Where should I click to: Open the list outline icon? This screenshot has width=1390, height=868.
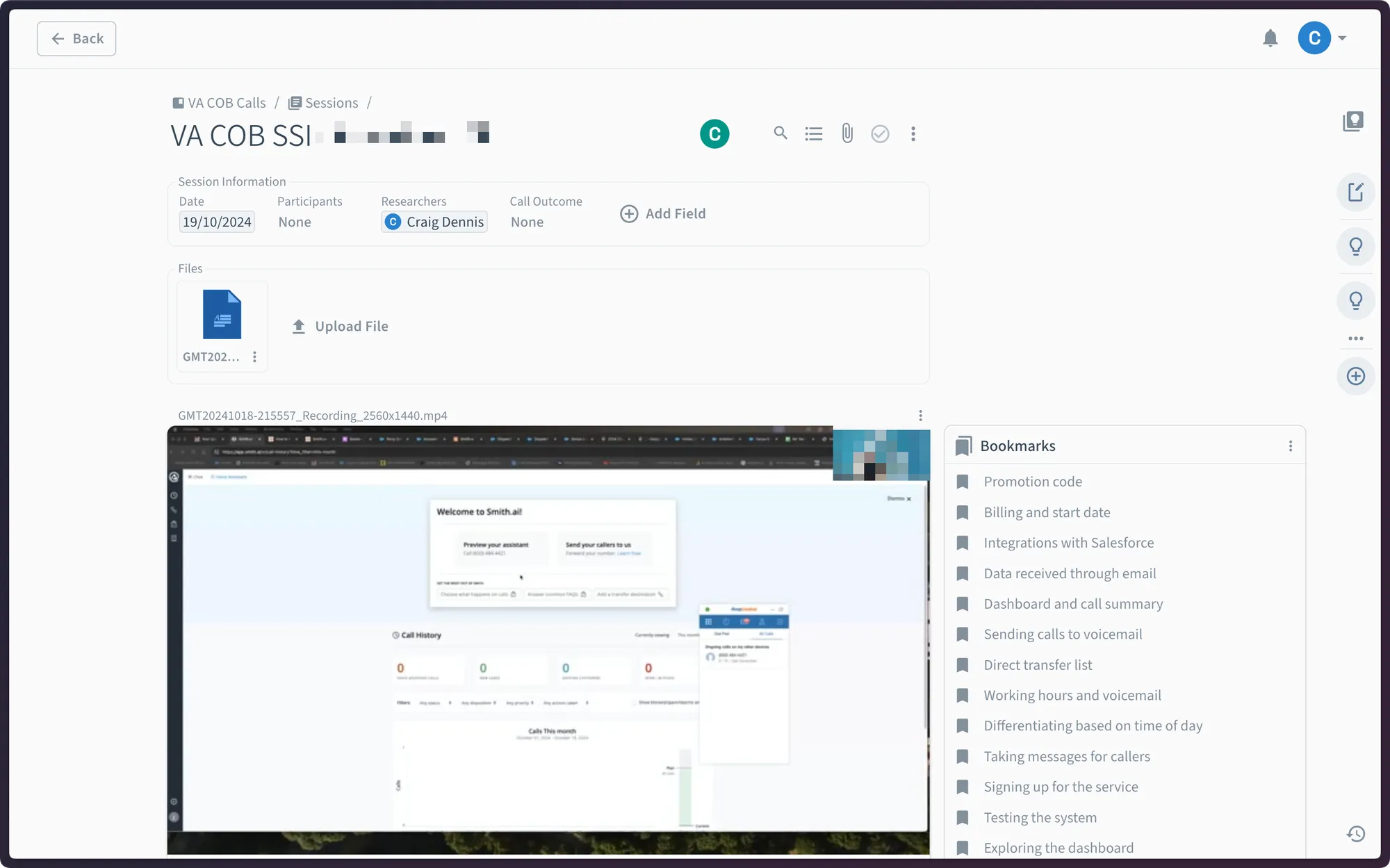[814, 133]
